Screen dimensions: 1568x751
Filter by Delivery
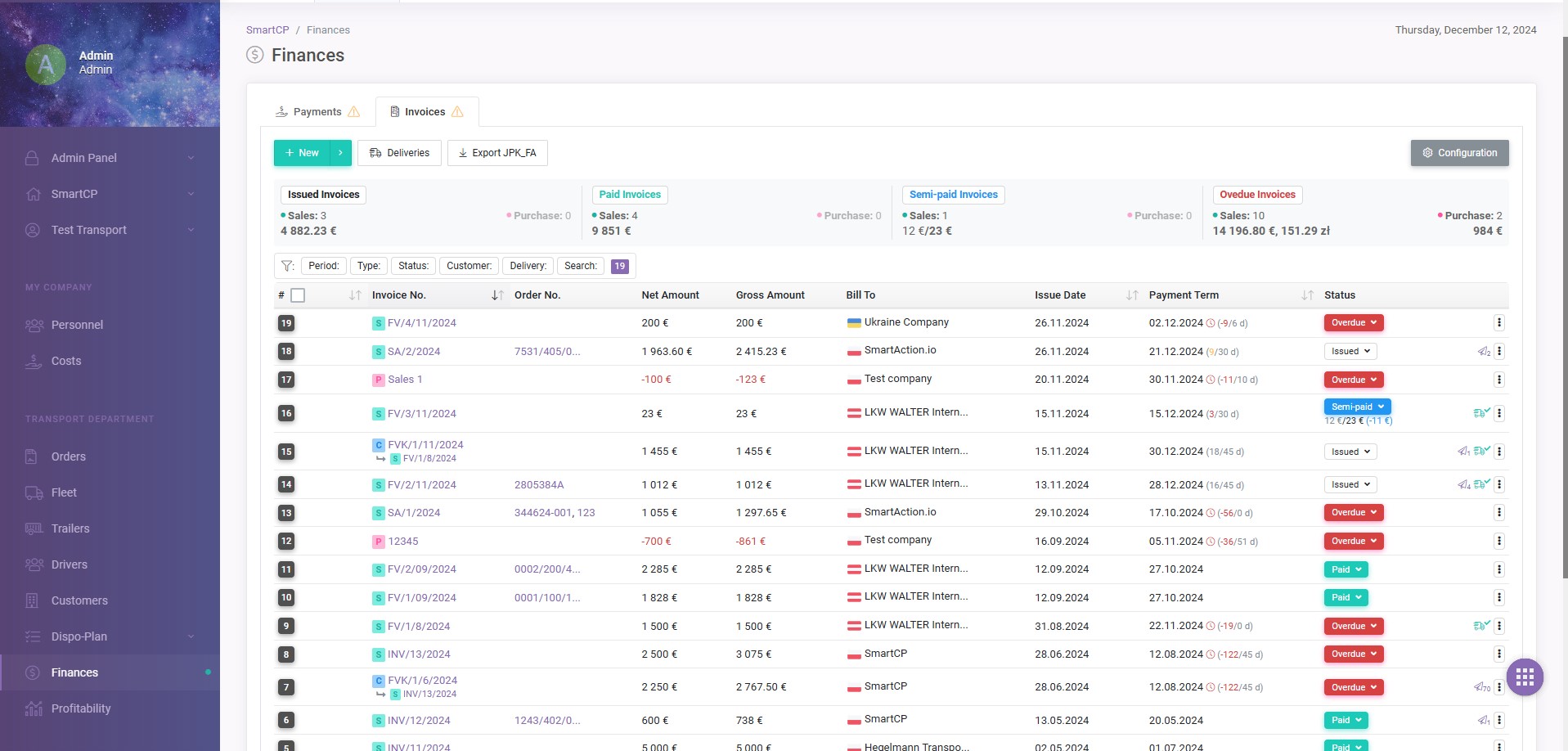(528, 266)
